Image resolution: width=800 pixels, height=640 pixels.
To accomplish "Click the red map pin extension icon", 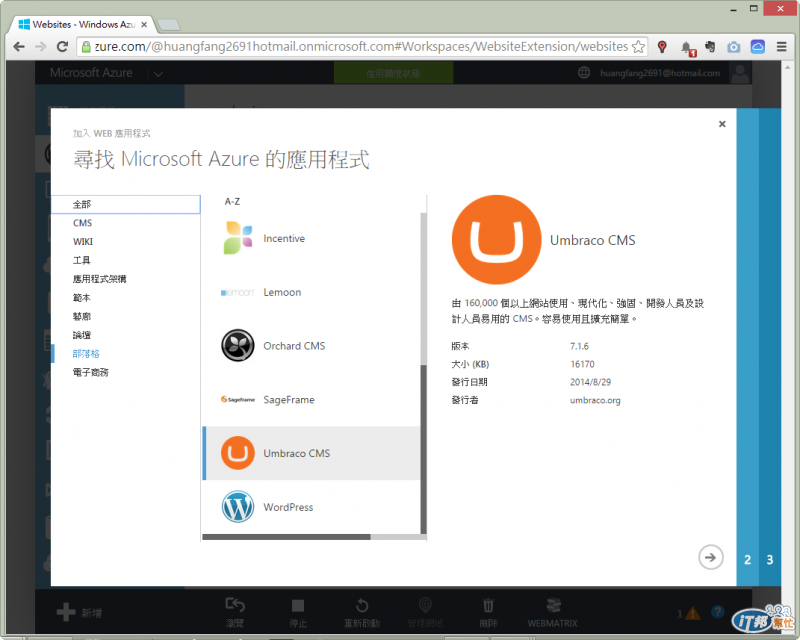I will (662, 47).
